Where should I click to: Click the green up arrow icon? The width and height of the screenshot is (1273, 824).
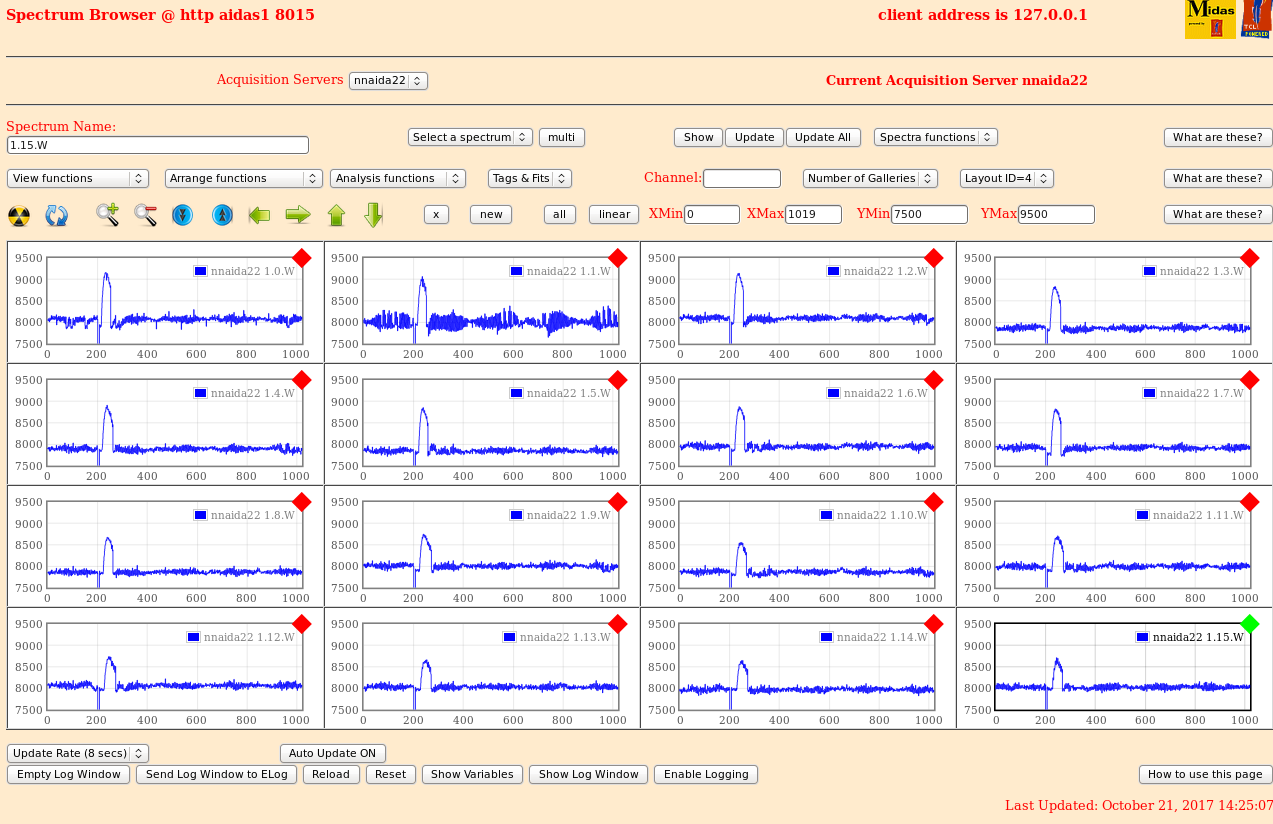tap(336, 215)
